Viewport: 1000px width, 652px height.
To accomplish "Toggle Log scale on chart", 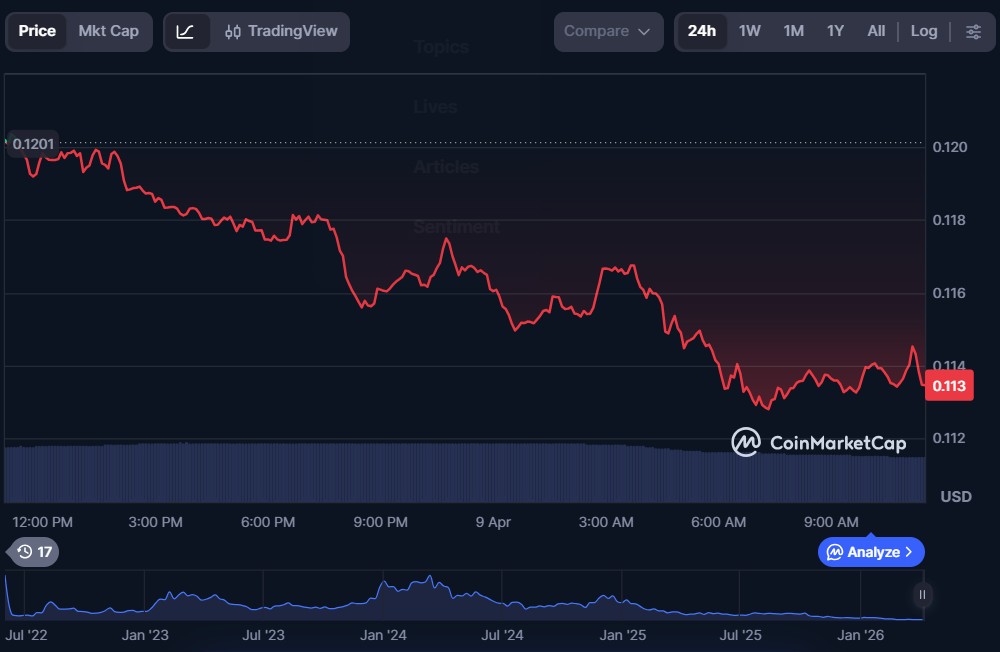I will (x=924, y=31).
